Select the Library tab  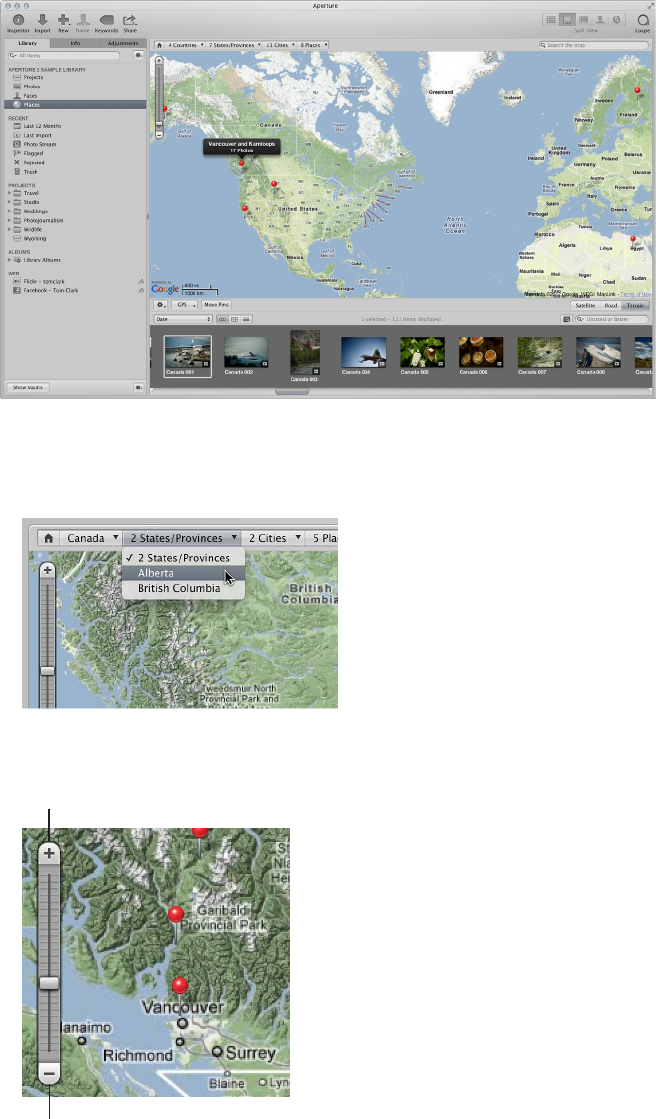click(x=28, y=44)
